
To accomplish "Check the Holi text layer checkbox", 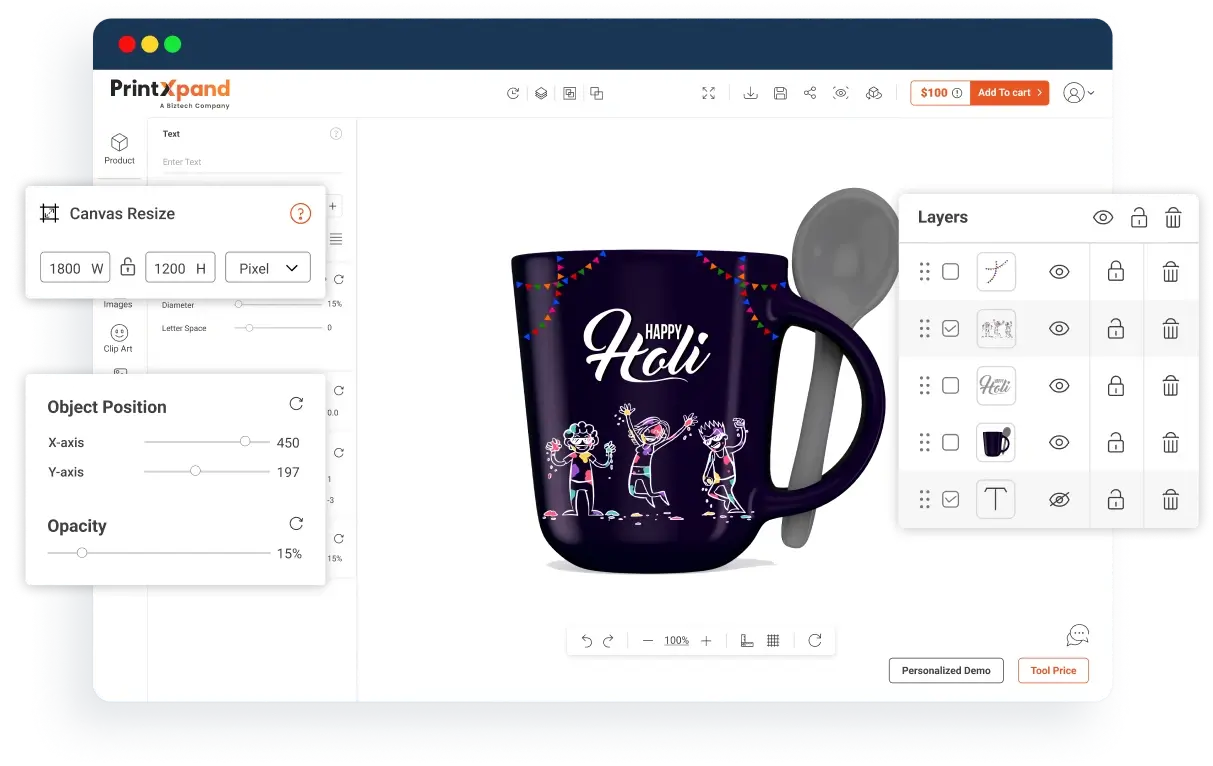I will pyautogui.click(x=951, y=385).
